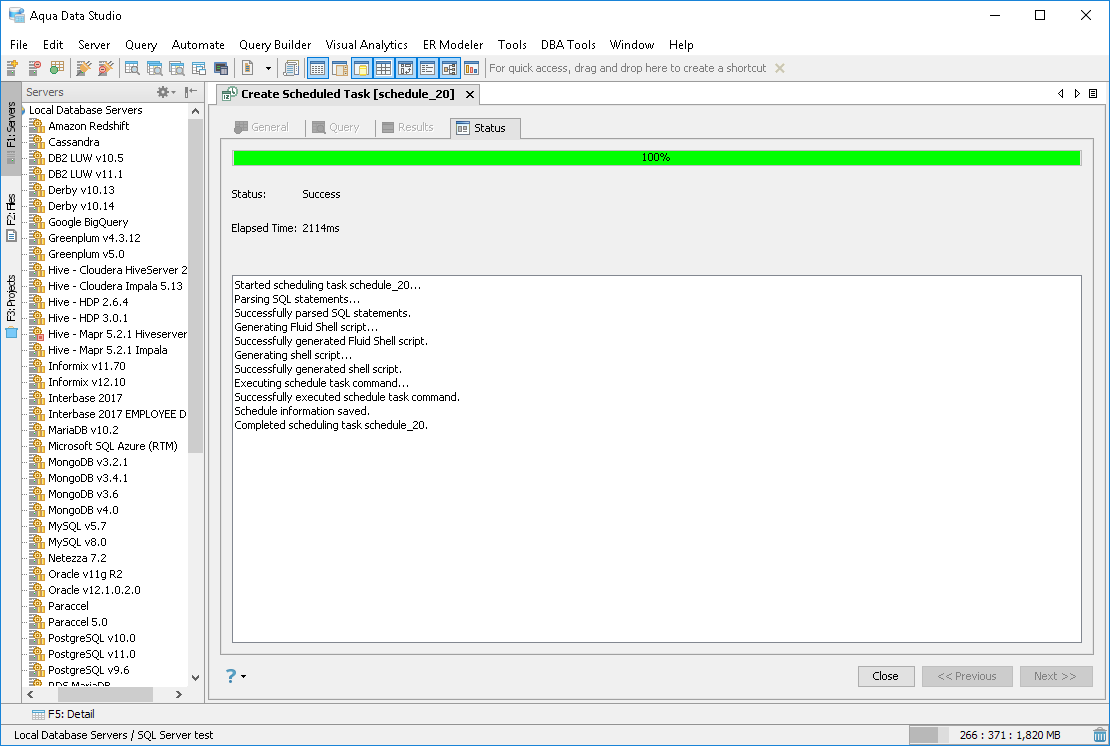The width and height of the screenshot is (1110, 746).
Task: Click the Next button
Action: (1055, 676)
